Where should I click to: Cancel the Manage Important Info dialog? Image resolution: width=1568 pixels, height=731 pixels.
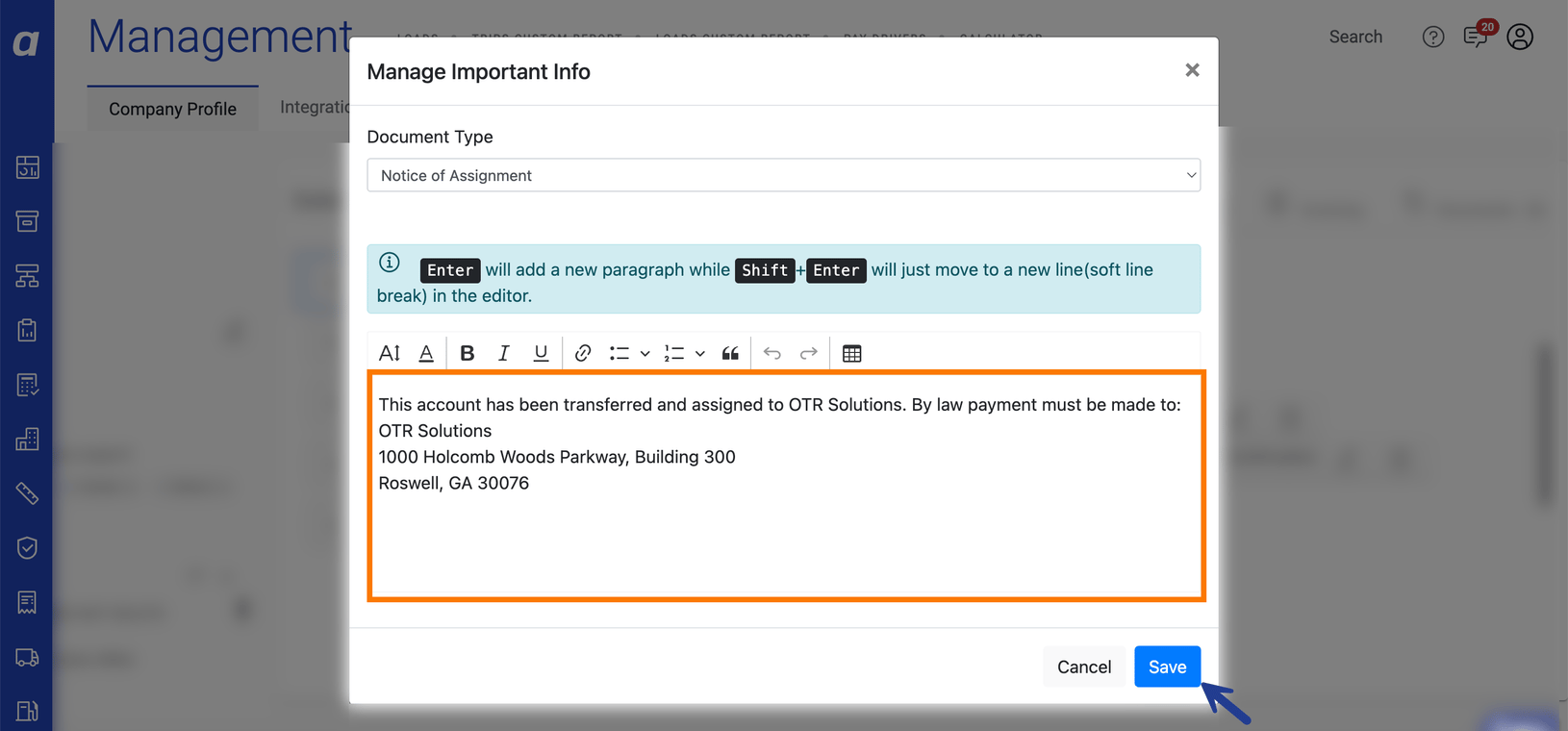[x=1084, y=667]
